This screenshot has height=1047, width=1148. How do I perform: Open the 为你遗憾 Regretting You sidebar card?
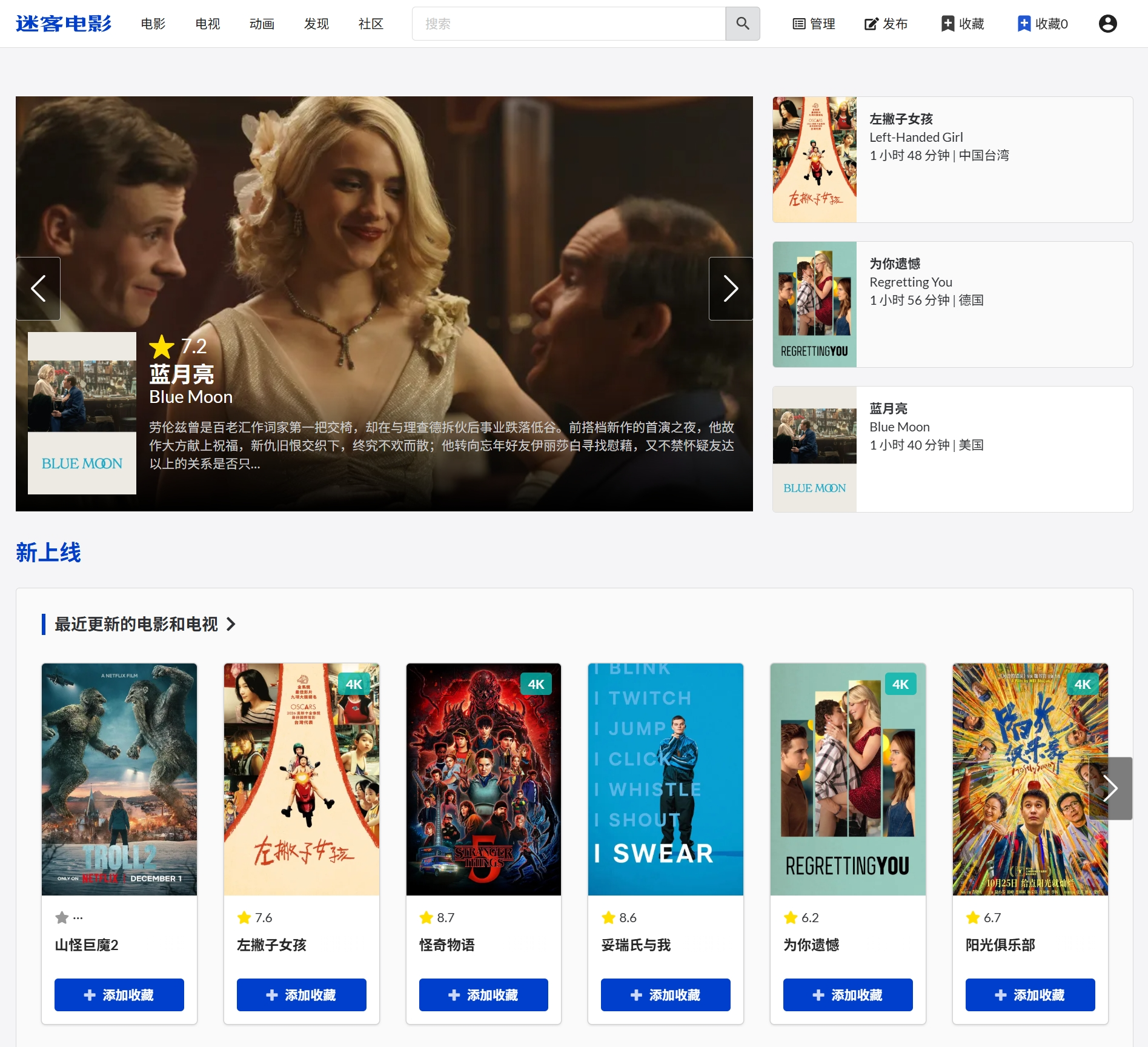click(952, 304)
